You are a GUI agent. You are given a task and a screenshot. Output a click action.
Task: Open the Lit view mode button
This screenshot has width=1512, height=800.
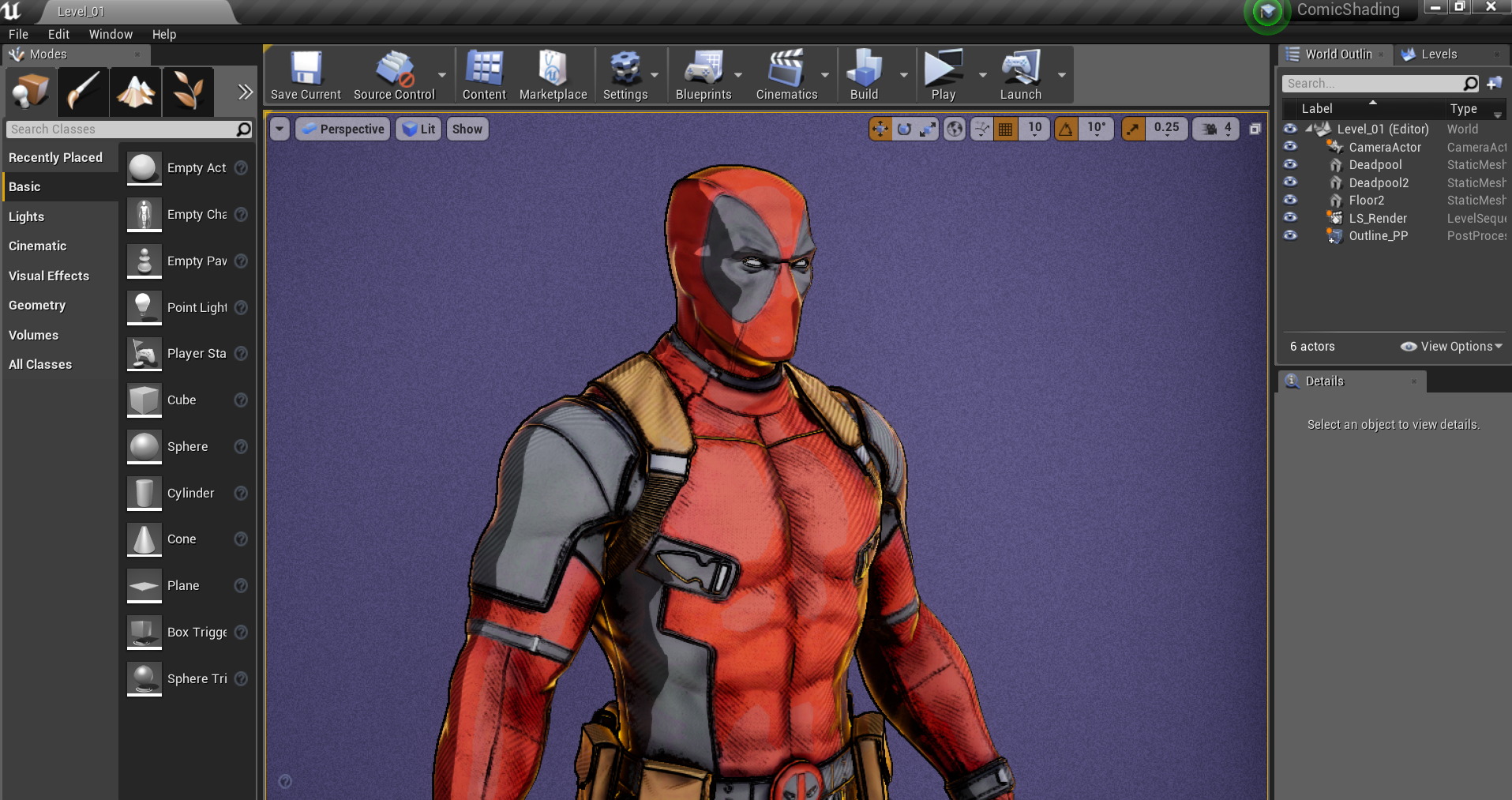[418, 129]
